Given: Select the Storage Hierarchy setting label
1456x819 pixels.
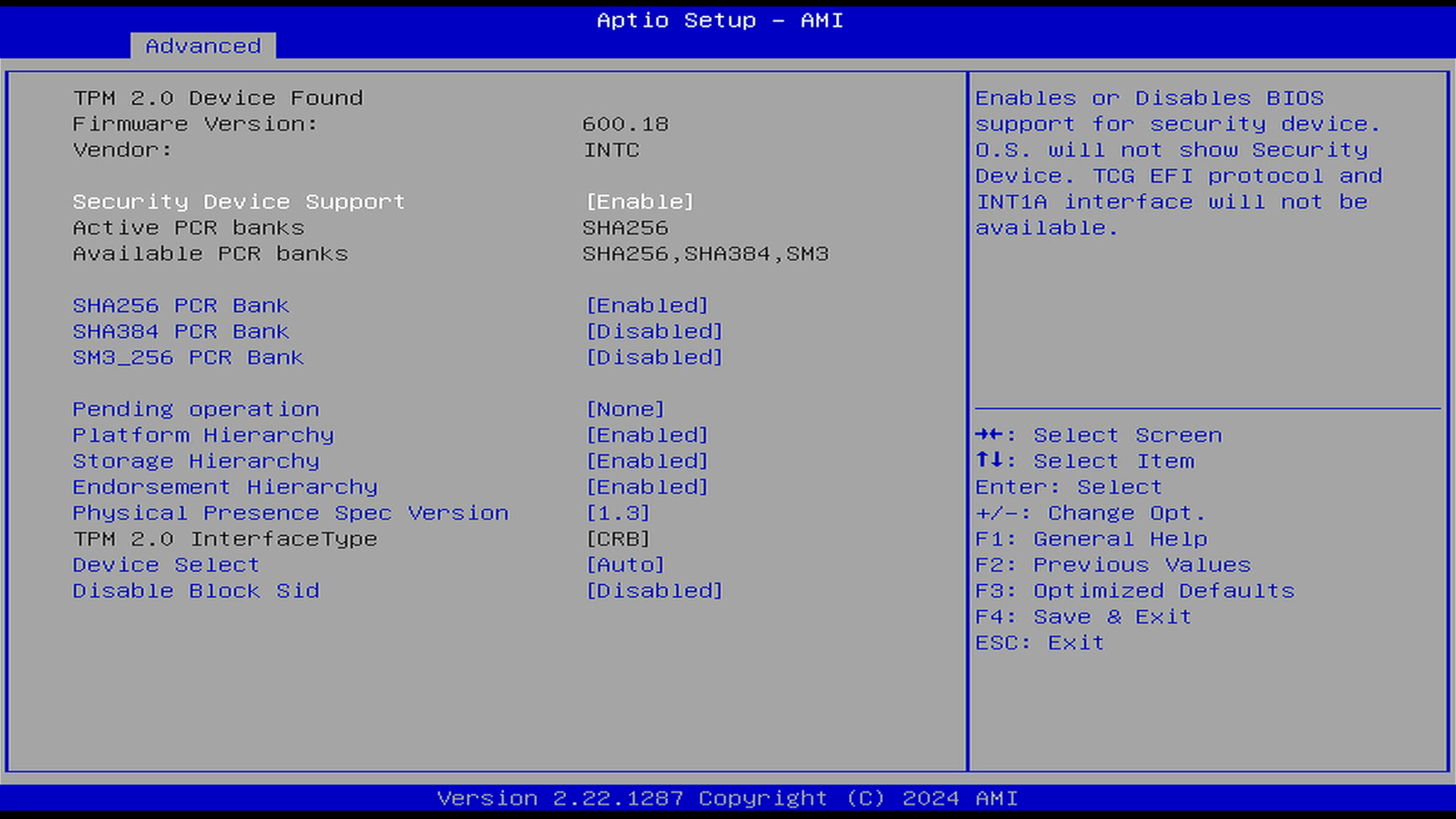Looking at the screenshot, I should 196,461.
